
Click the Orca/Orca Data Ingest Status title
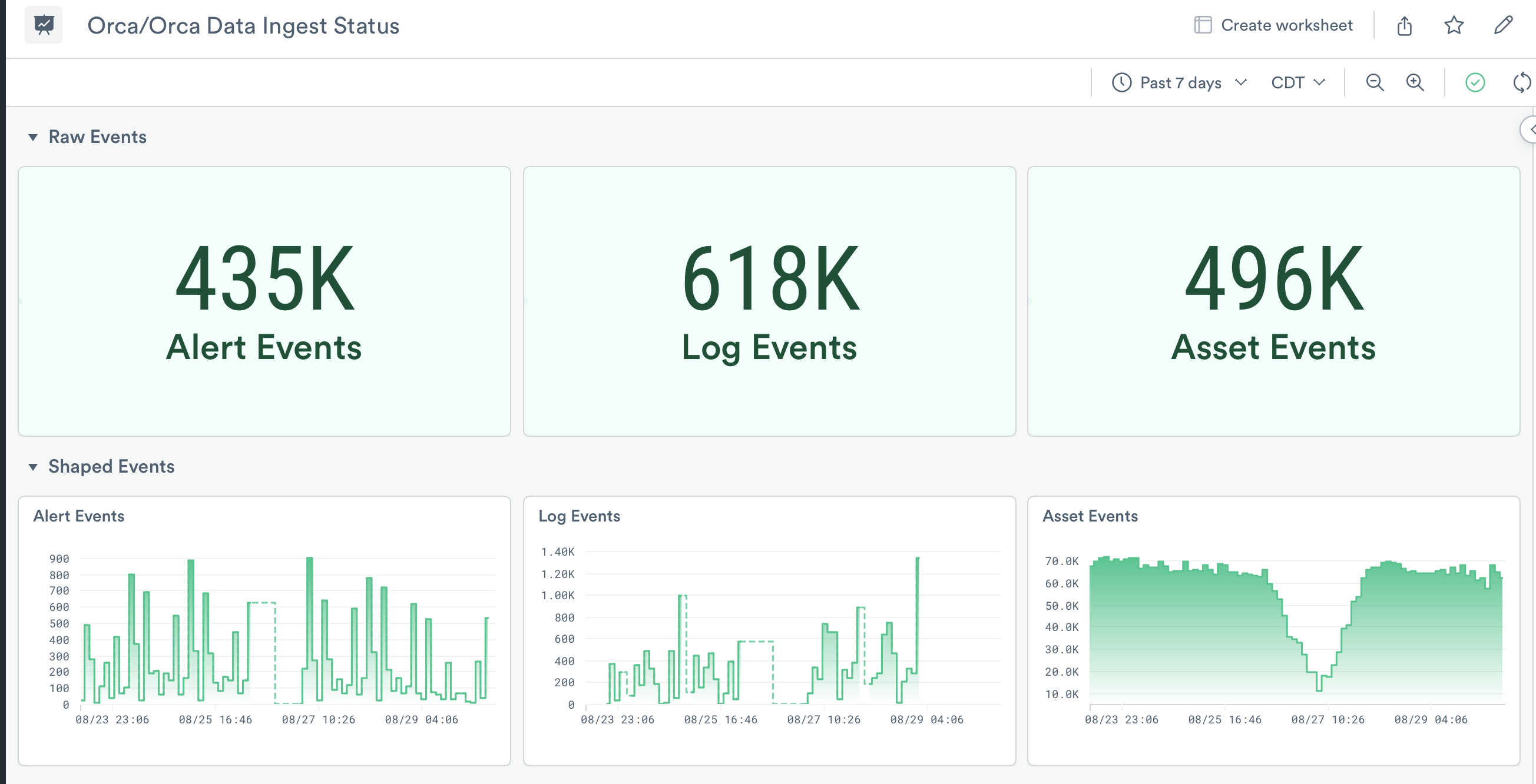pos(243,26)
